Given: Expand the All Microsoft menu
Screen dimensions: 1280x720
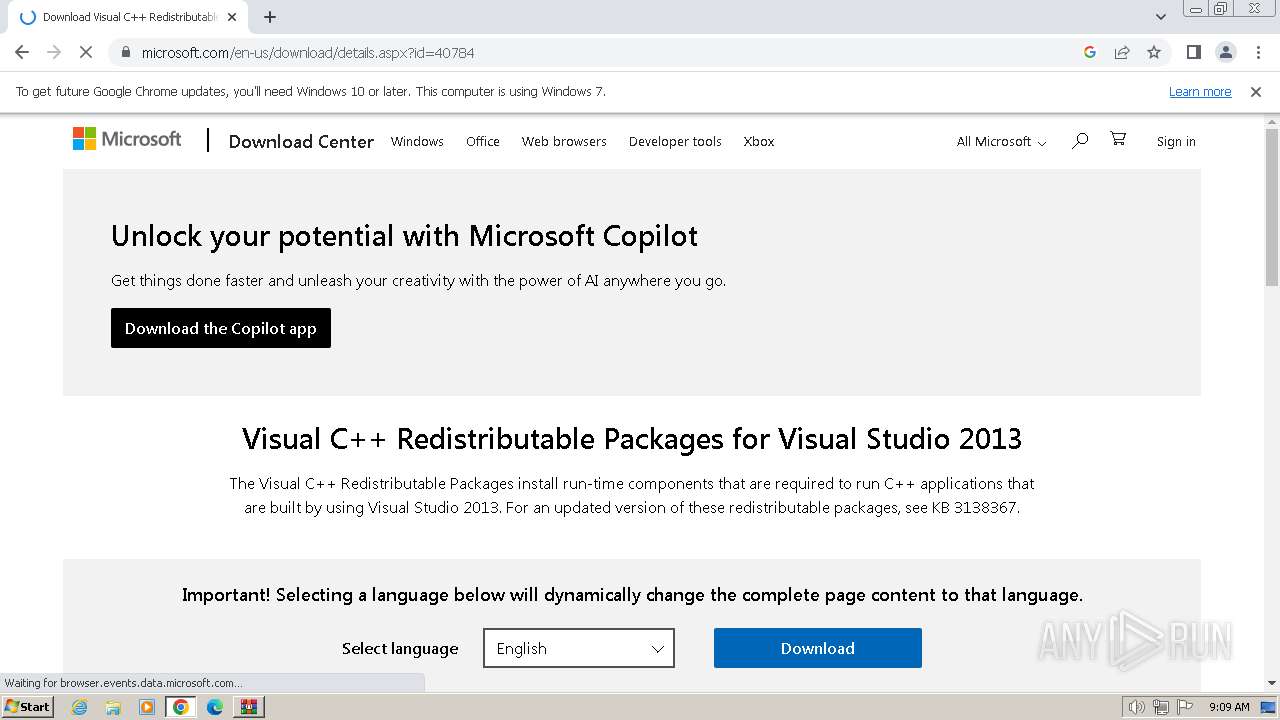Looking at the screenshot, I should click(1001, 142).
